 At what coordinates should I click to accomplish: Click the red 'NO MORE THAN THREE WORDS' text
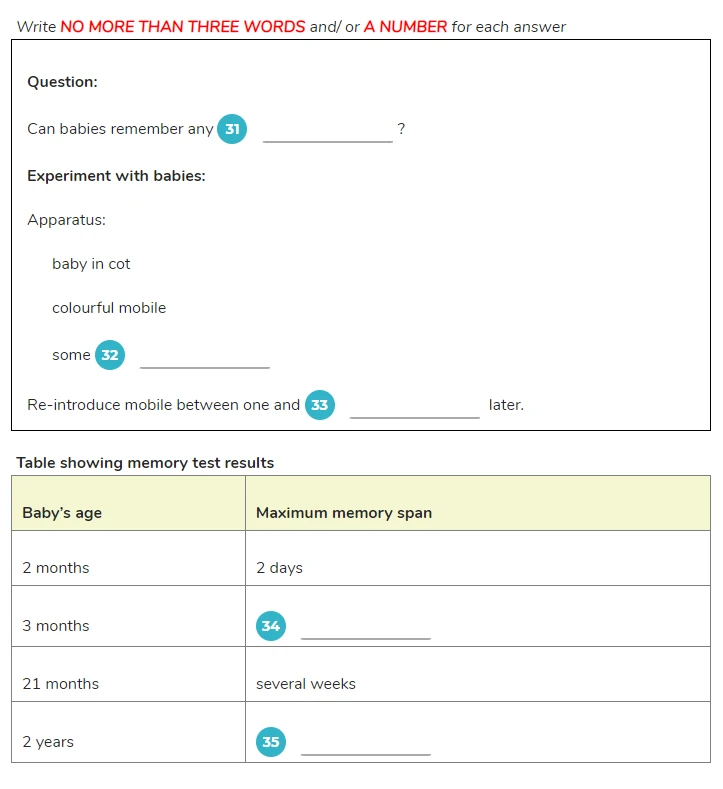click(x=183, y=27)
